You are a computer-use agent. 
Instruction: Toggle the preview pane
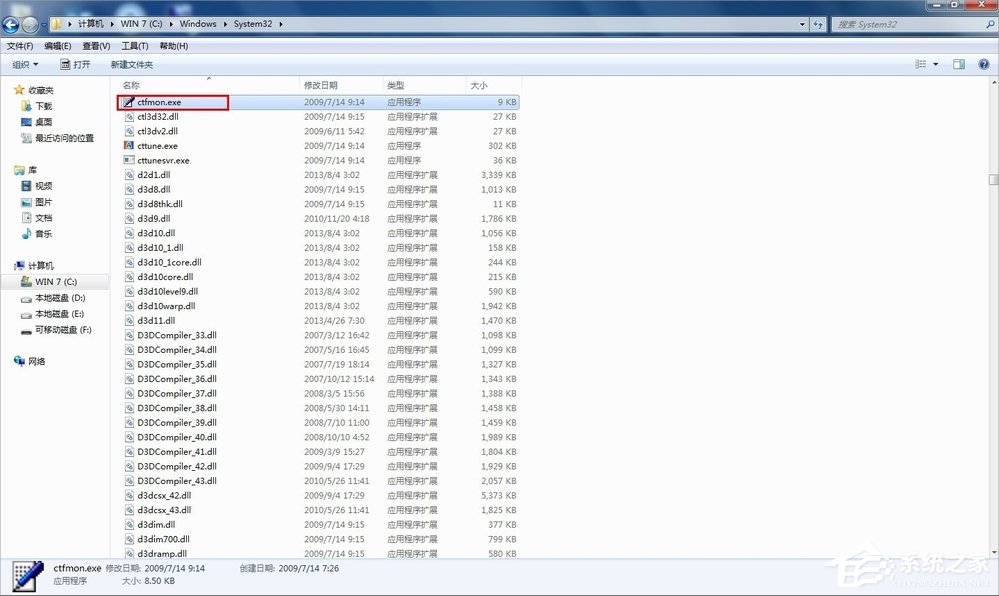(x=957, y=64)
